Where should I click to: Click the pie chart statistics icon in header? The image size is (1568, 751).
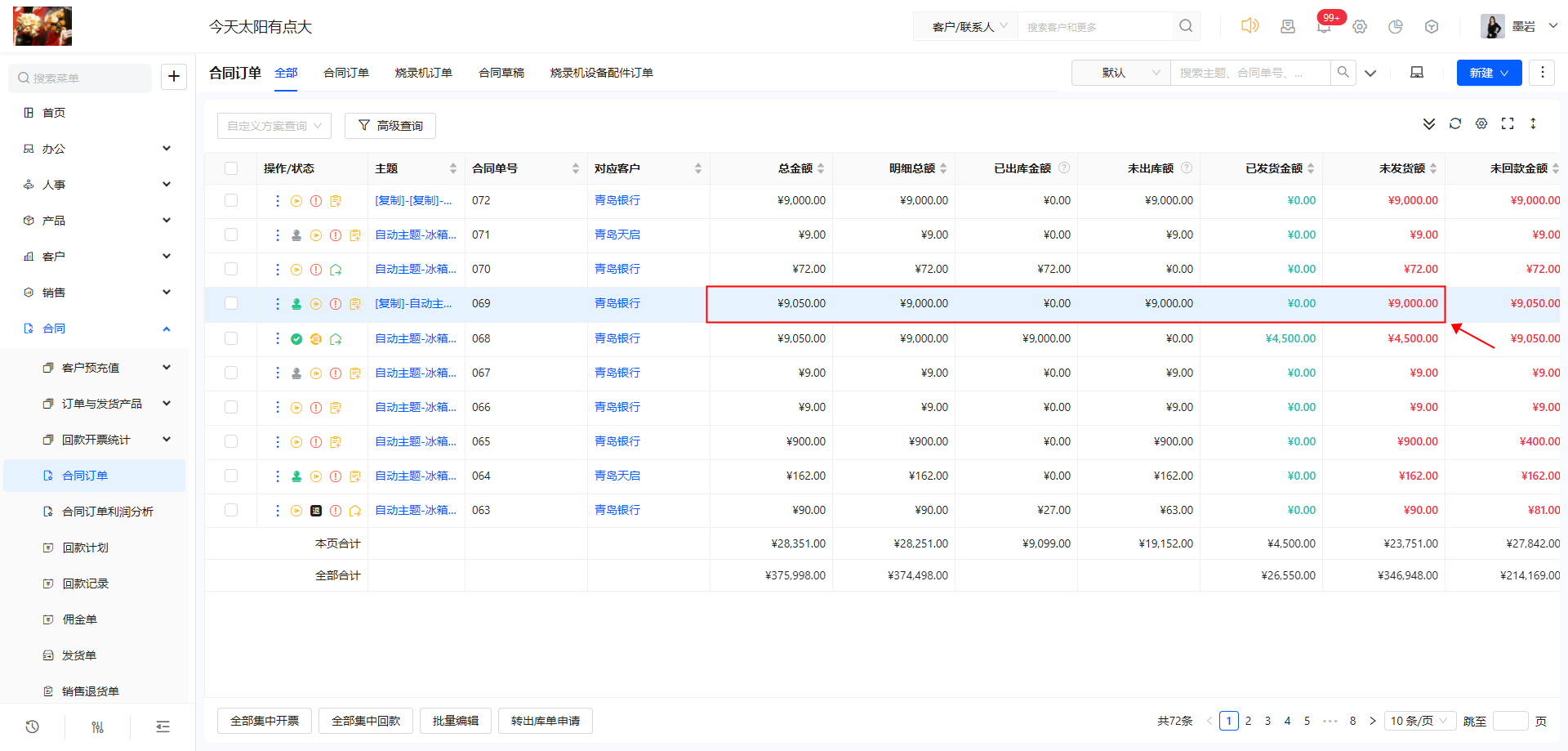1396,26
